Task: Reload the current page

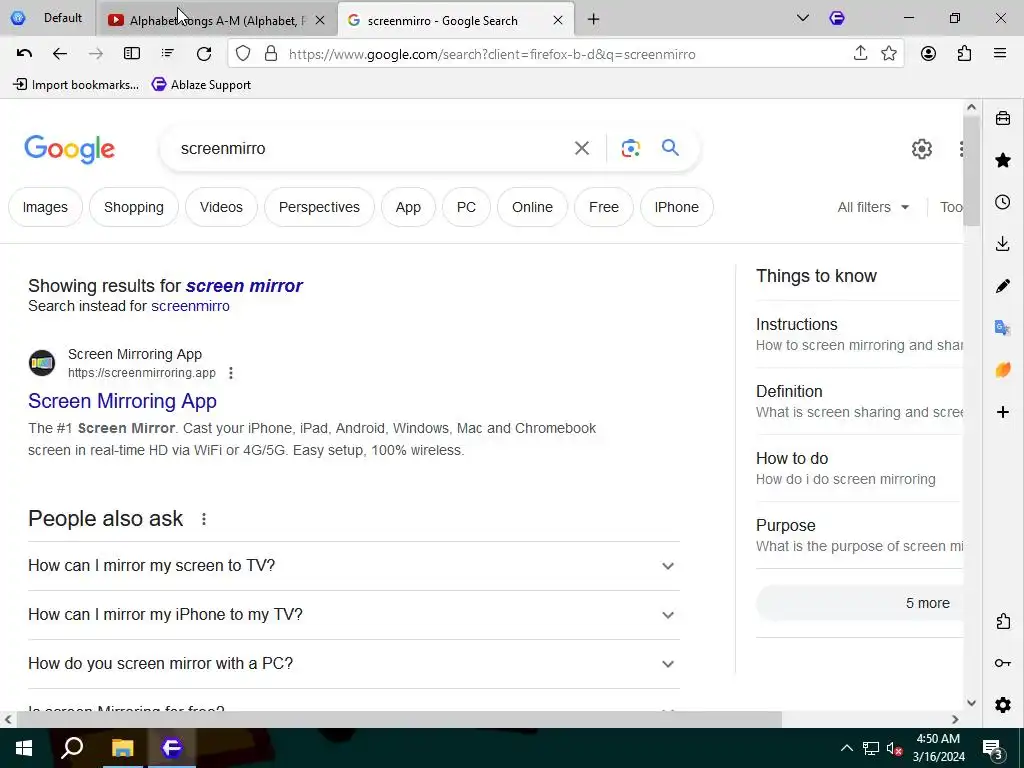Action: [204, 54]
